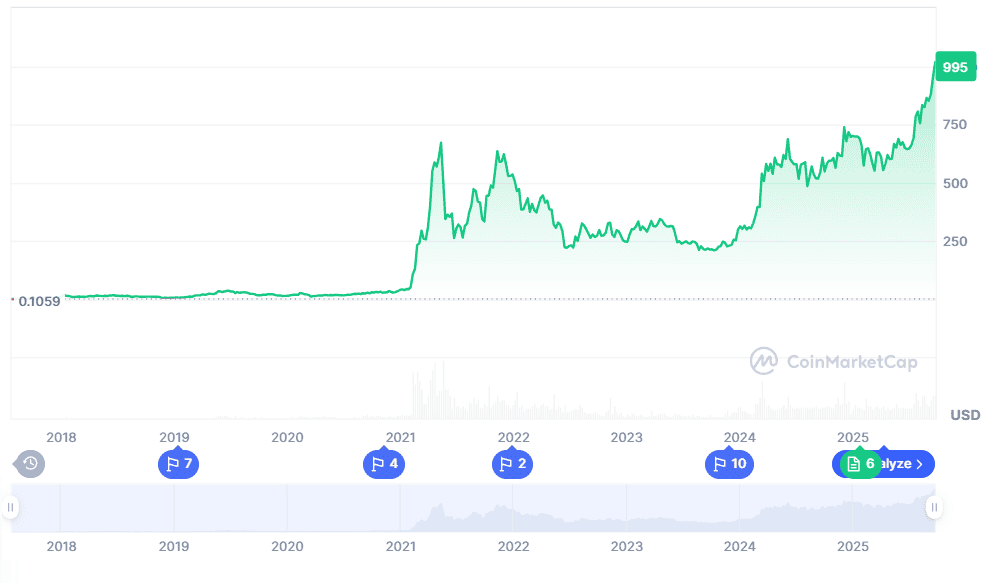Open the flag marker showing 10 events
This screenshot has width=993, height=583.
click(731, 463)
